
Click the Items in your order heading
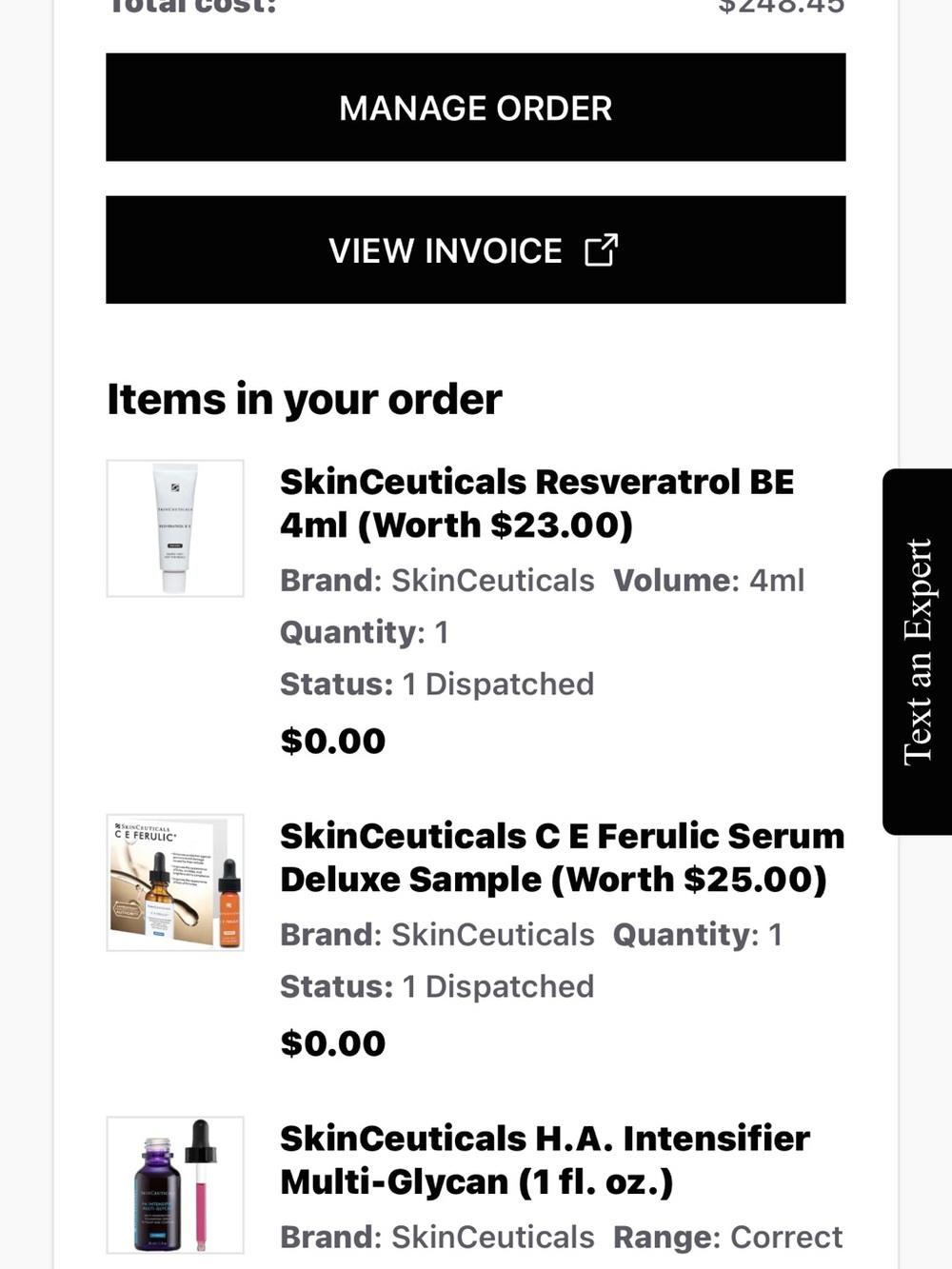pyautogui.click(x=304, y=399)
